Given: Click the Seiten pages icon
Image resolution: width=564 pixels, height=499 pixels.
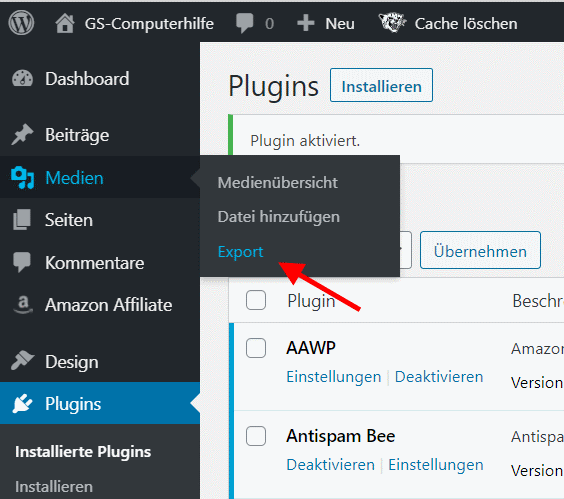Looking at the screenshot, I should point(22,219).
